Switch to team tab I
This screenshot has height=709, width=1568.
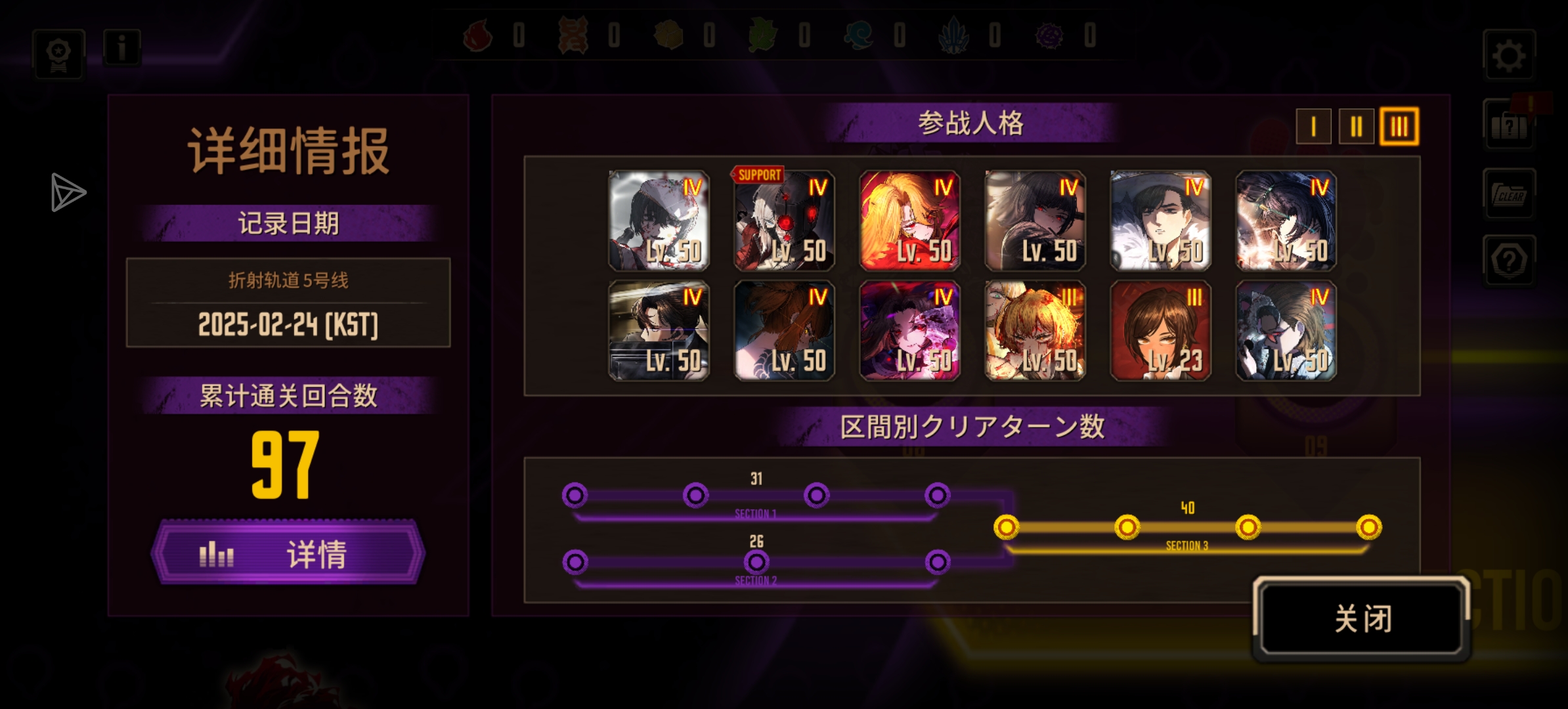tap(1313, 126)
